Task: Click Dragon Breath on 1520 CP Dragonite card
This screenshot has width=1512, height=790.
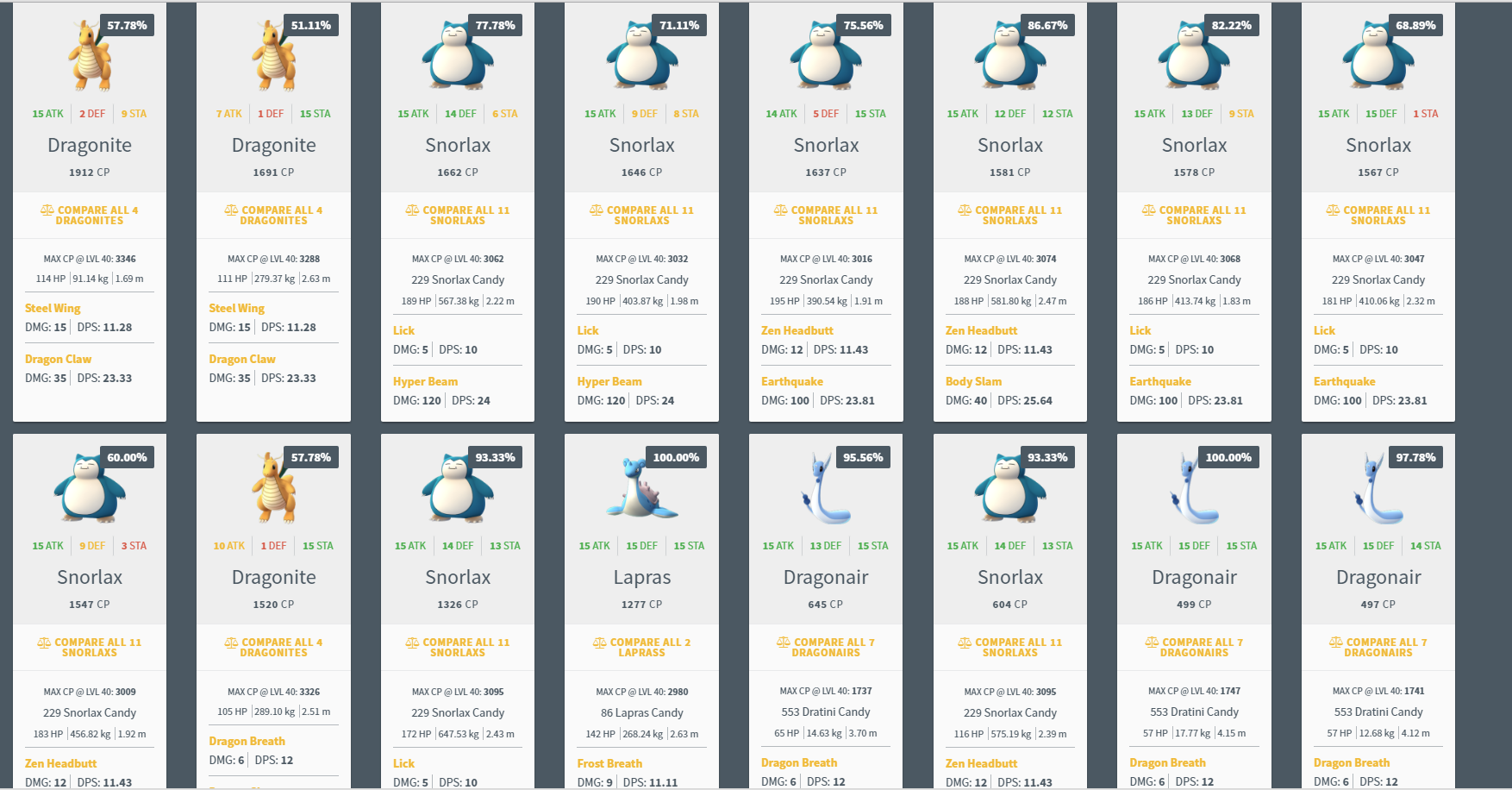Action: (x=247, y=741)
